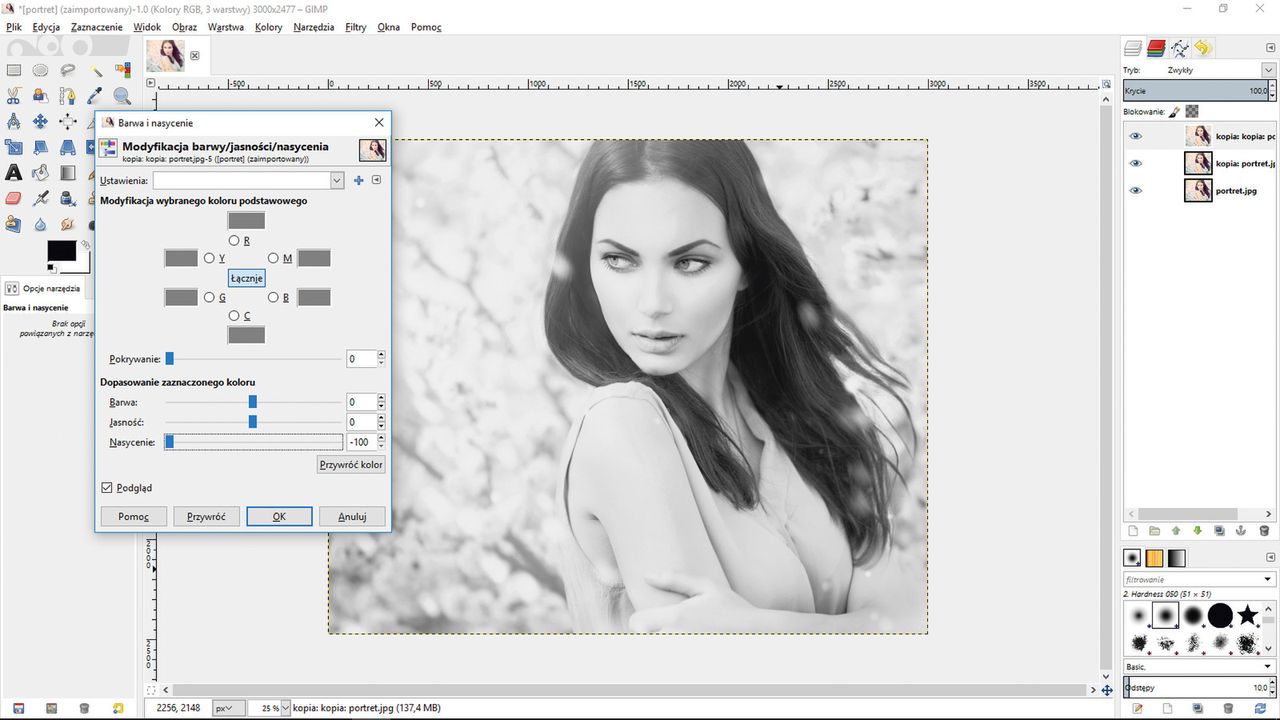Open the Tryb layer mode dropdown
Image resolution: width=1280 pixels, height=720 pixels.
point(1268,70)
